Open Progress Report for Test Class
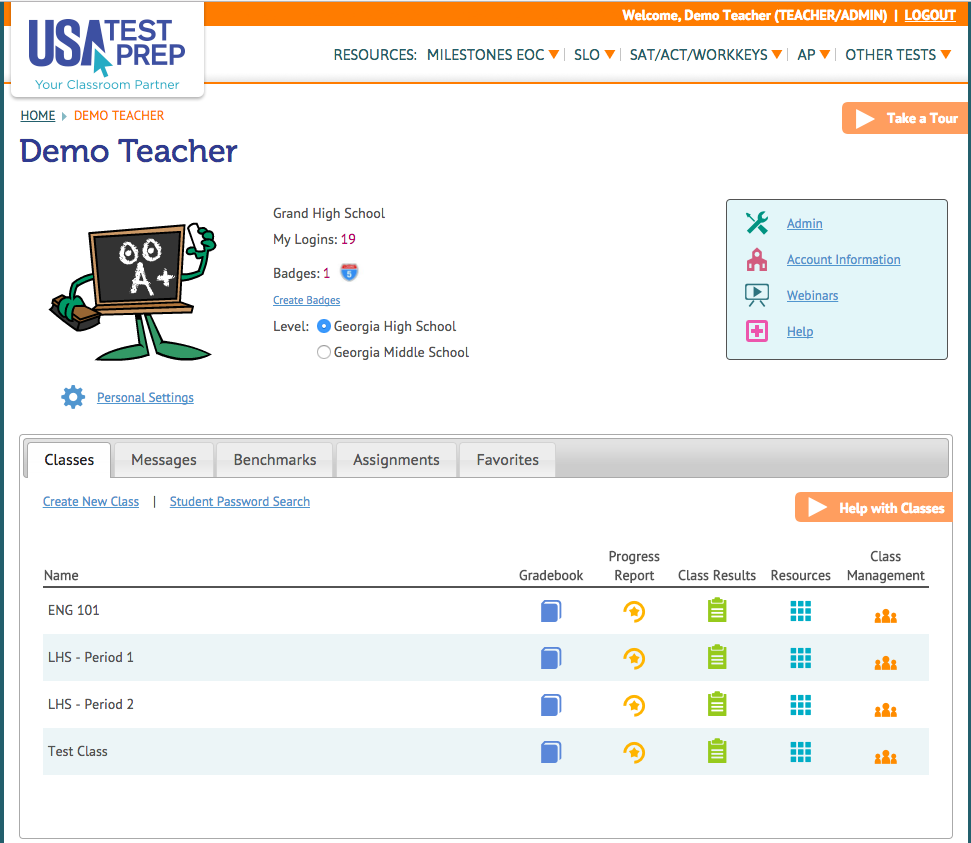 [634, 753]
